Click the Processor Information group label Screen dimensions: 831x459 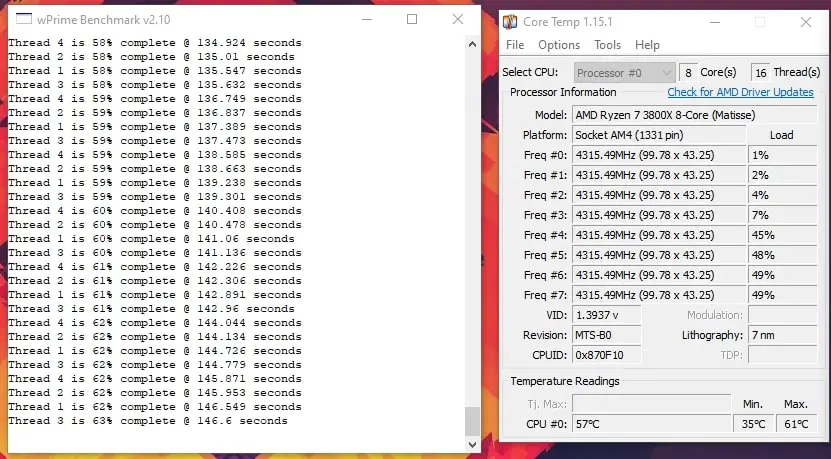[x=563, y=92]
